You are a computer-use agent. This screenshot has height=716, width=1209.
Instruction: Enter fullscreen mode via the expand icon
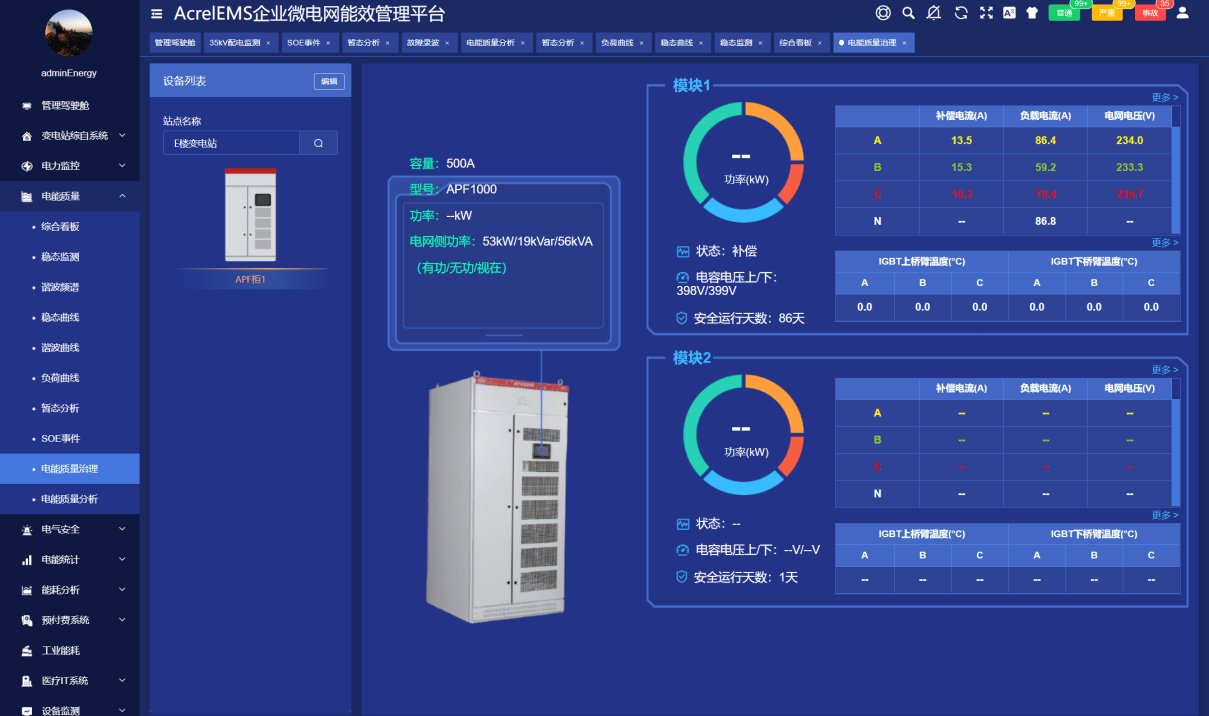[986, 13]
